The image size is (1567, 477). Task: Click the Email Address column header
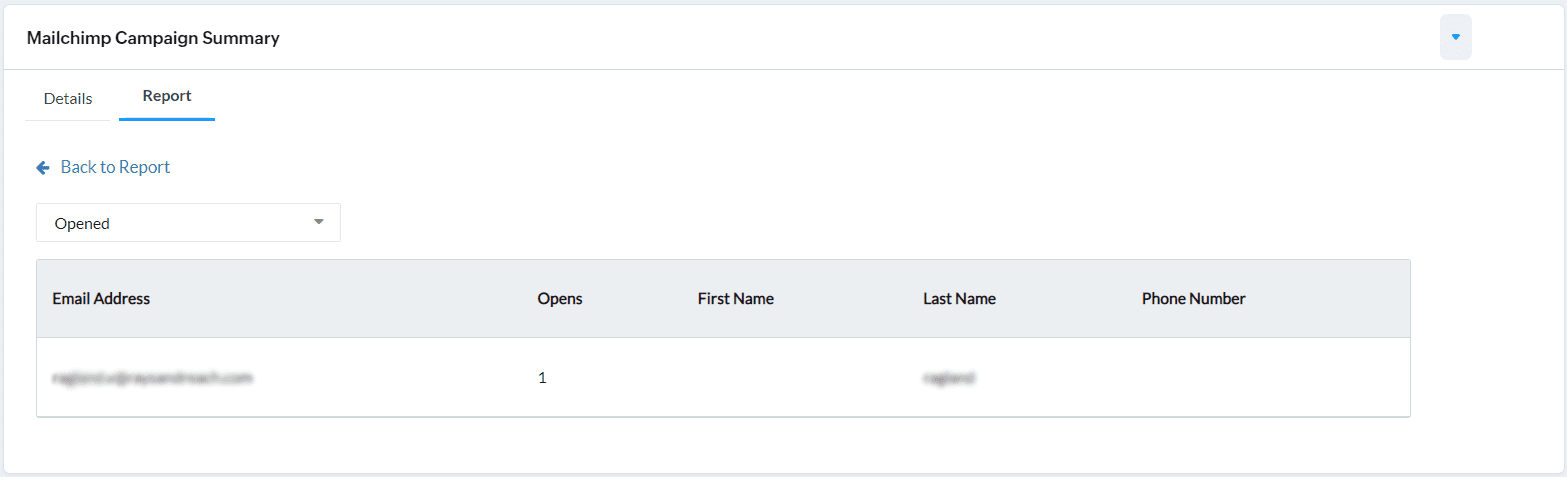point(101,299)
